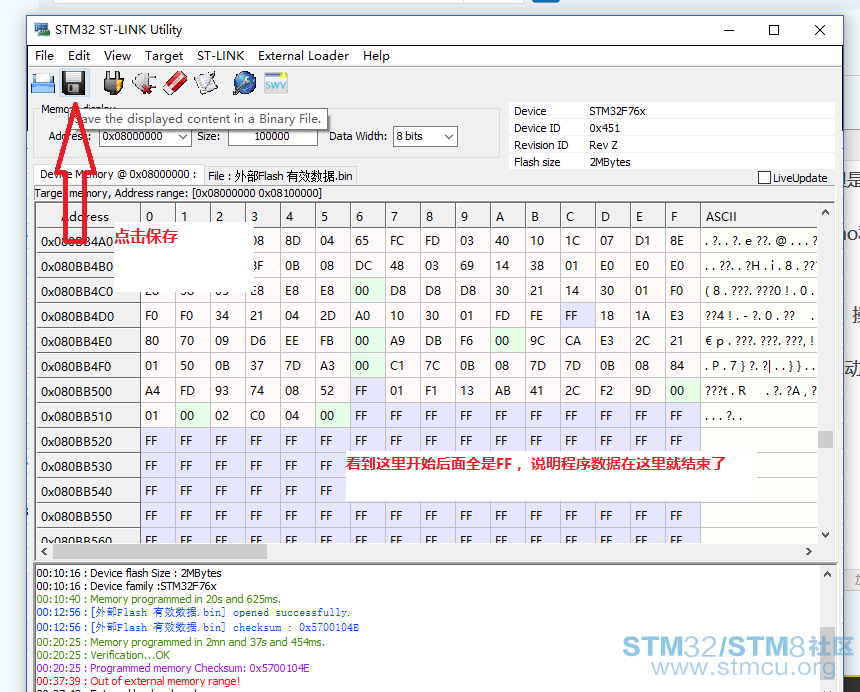This screenshot has width=860, height=692.
Task: Select address row 0x080BB510
Action: [x=88, y=417]
